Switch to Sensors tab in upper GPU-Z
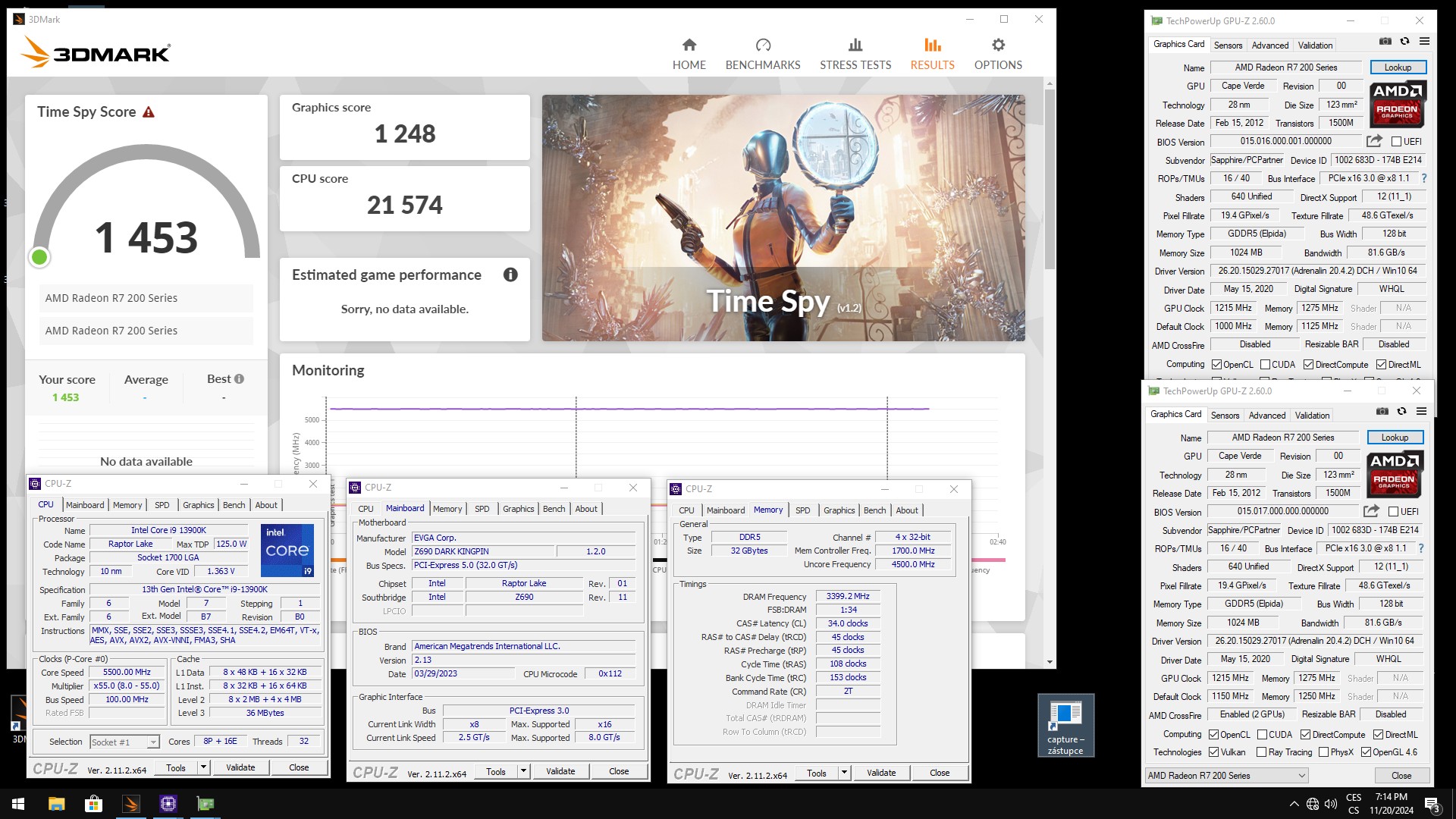 (x=1228, y=45)
